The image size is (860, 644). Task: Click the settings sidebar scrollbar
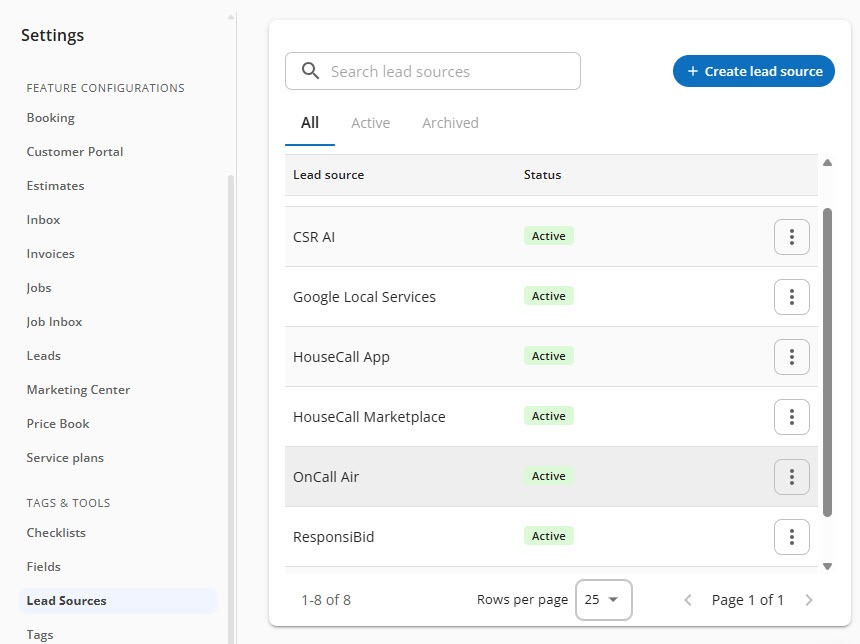click(231, 409)
